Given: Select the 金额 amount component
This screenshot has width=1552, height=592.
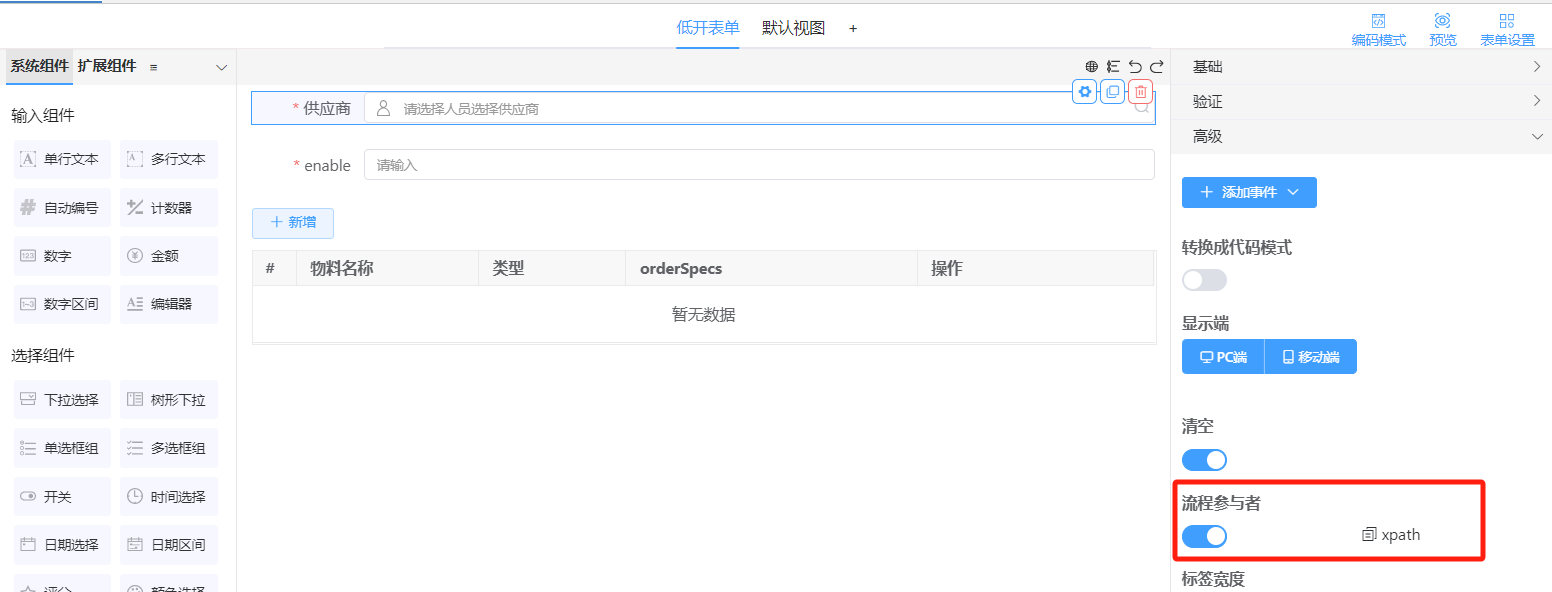Looking at the screenshot, I should [168, 256].
